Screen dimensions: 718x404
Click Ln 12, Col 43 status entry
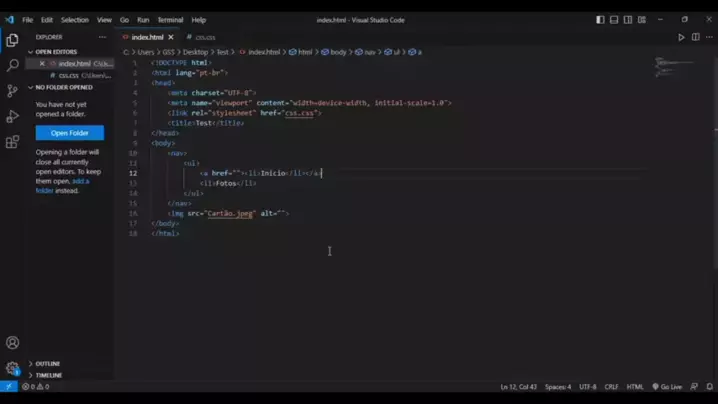coord(518,387)
